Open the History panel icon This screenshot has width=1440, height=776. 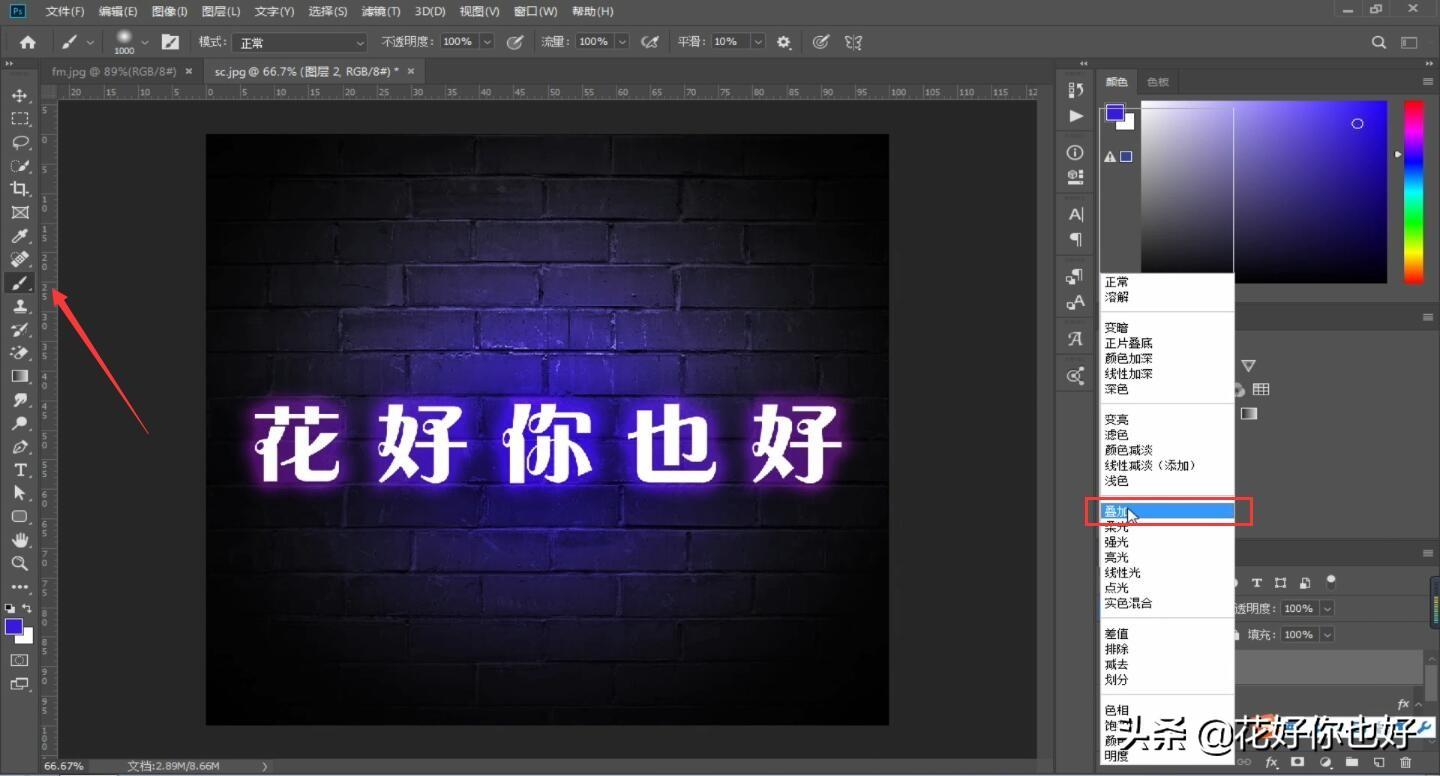[1075, 90]
